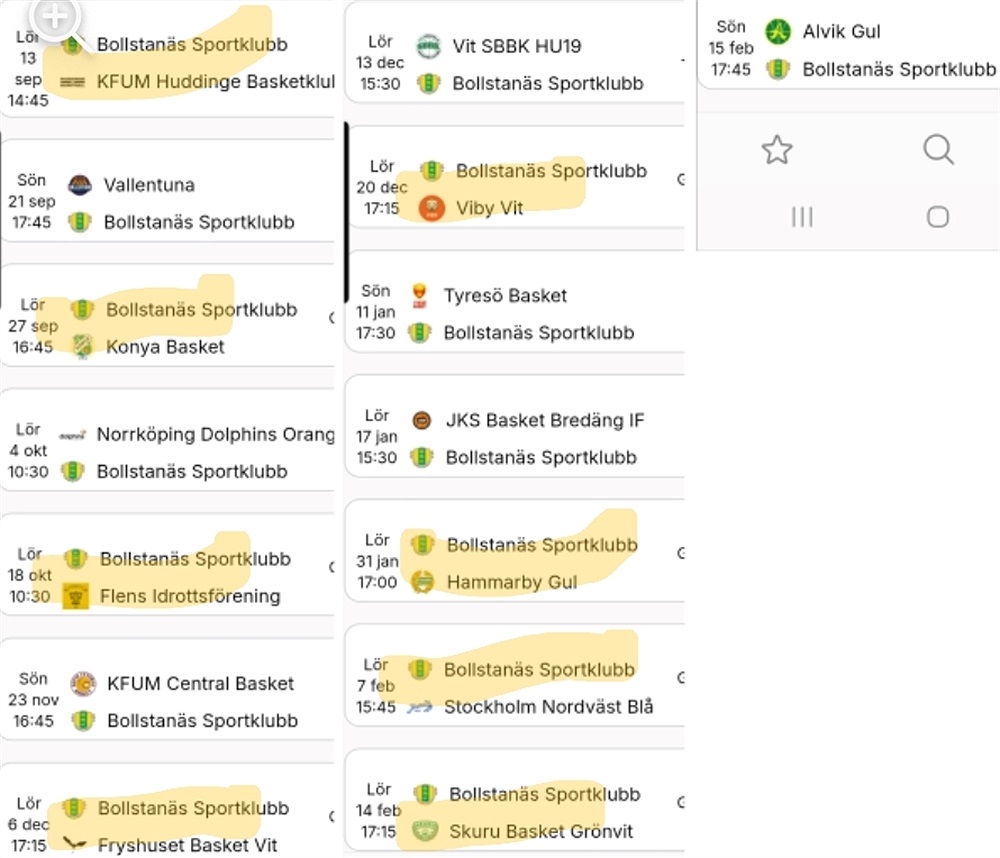The image size is (1000, 858).
Task: Click Bollstanäs logo in the 13 dec match
Action: click(x=429, y=83)
